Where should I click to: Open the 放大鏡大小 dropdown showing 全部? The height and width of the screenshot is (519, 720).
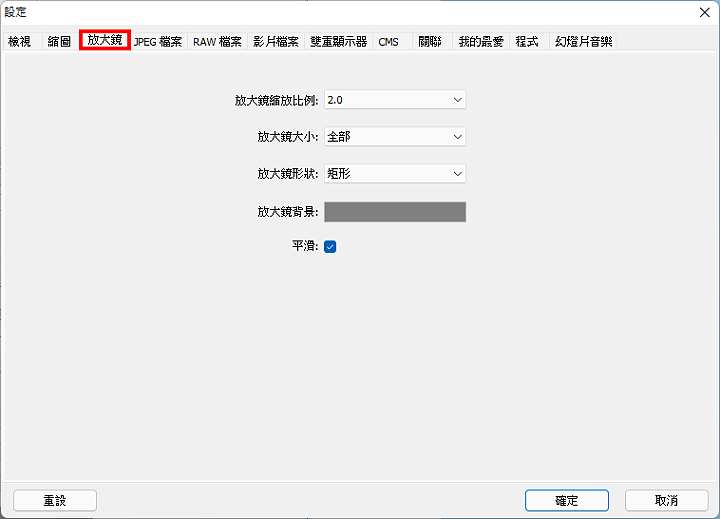[x=395, y=136]
